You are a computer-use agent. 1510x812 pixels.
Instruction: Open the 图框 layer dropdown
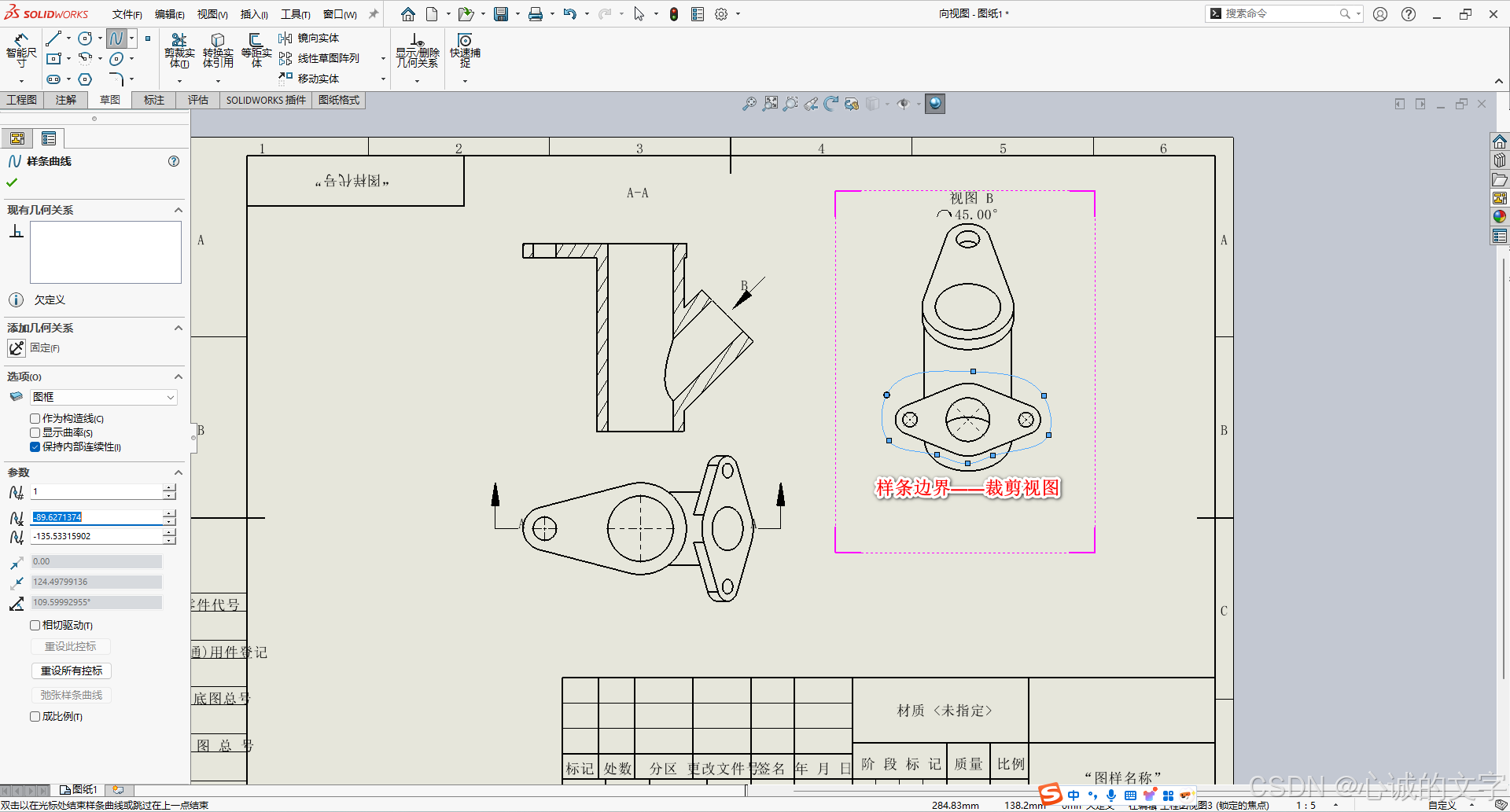click(104, 397)
